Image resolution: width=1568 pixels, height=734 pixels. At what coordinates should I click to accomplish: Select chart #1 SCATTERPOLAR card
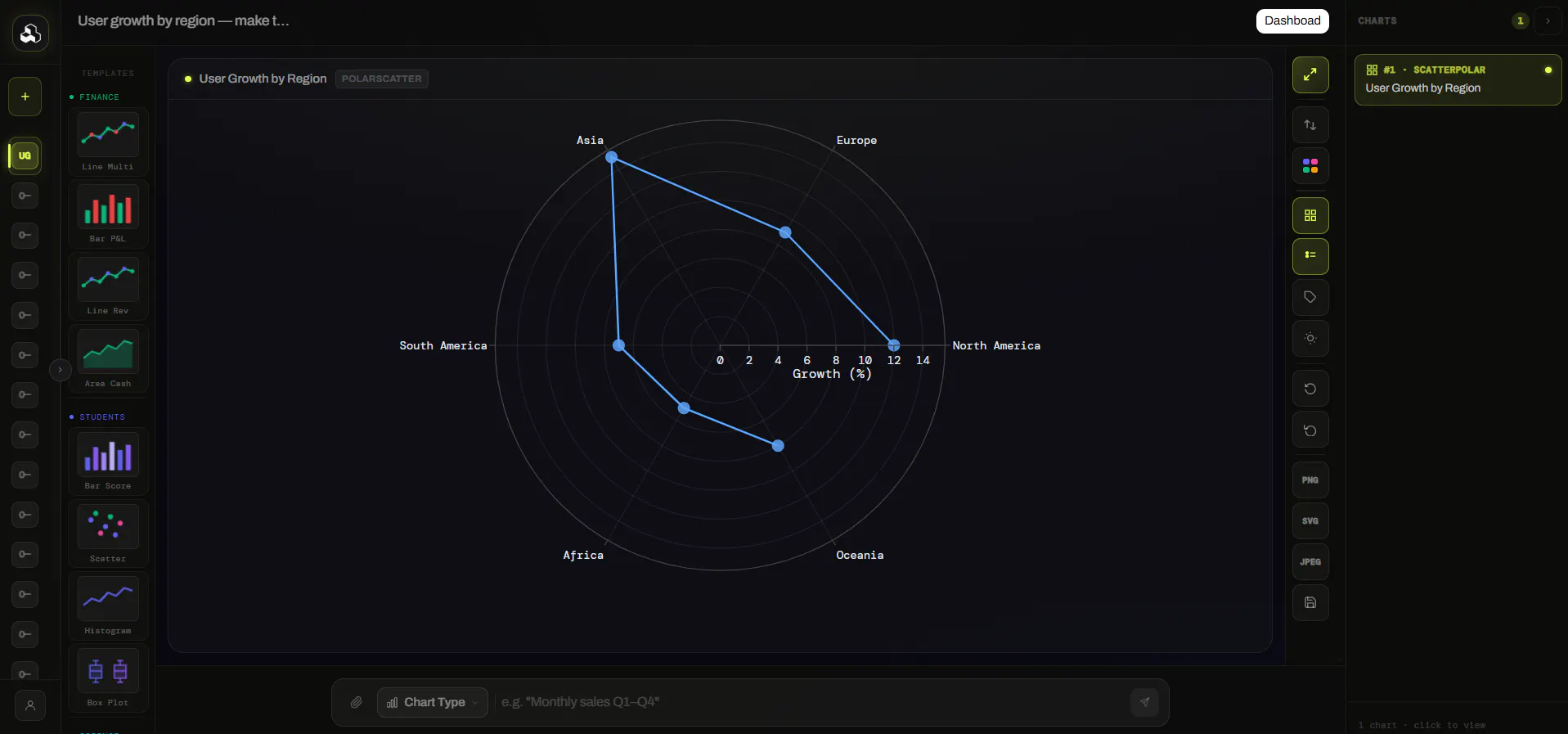1458,79
